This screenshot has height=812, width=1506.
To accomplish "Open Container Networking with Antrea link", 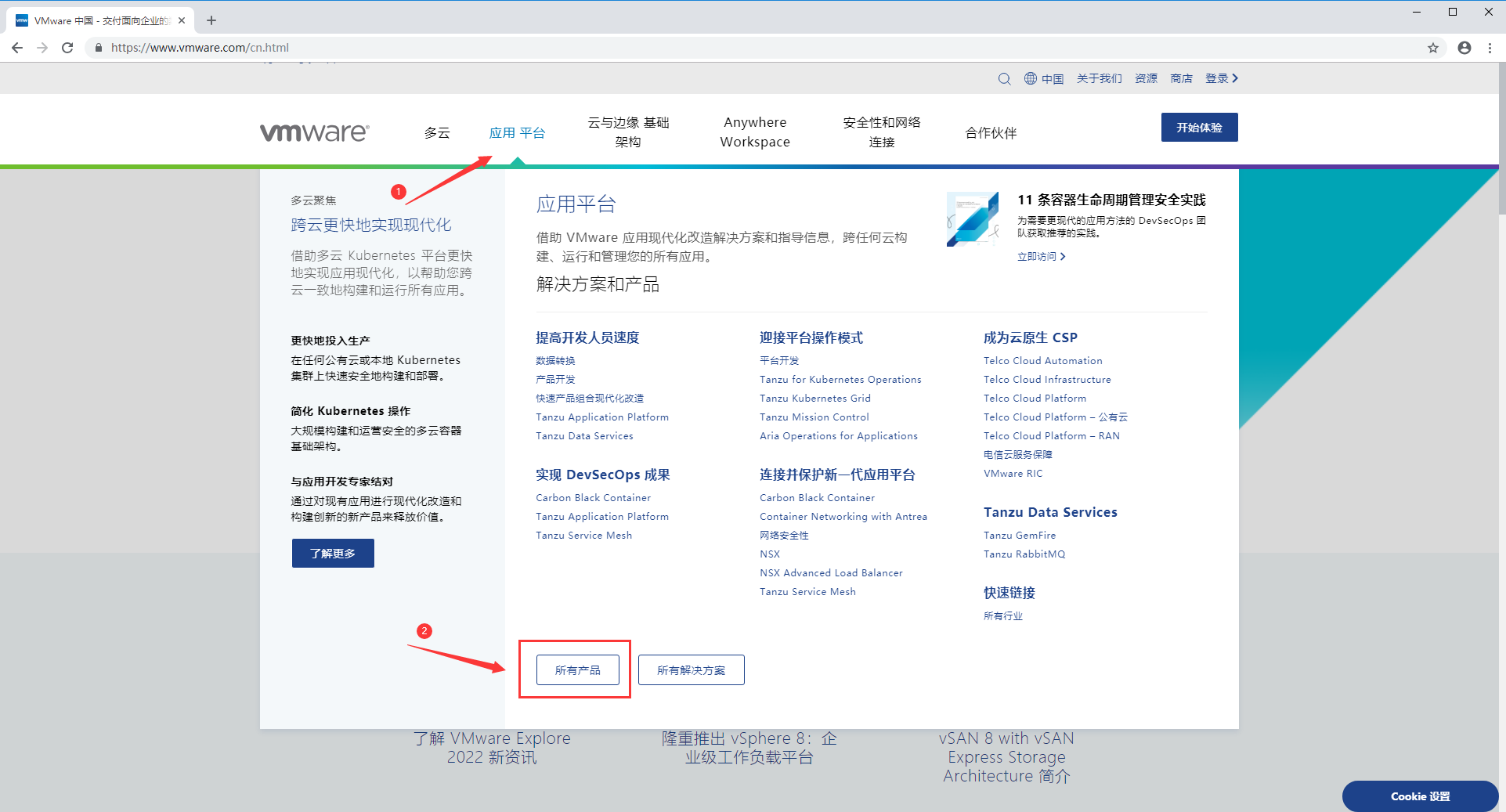I will pyautogui.click(x=843, y=517).
